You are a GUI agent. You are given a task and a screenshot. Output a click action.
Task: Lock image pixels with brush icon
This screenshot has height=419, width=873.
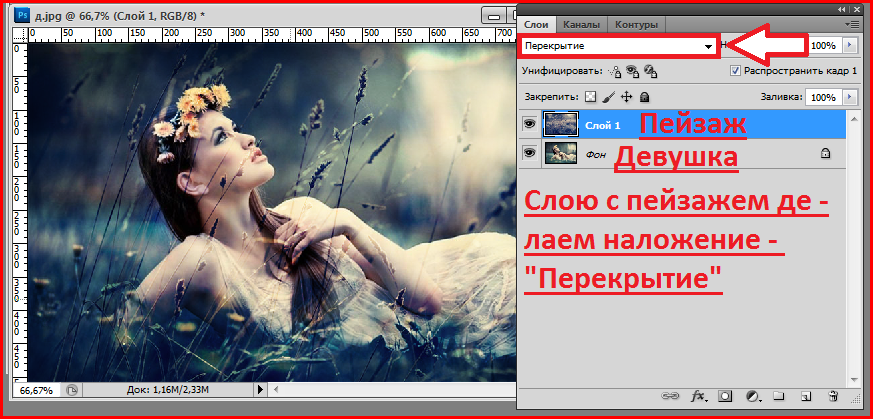(608, 97)
